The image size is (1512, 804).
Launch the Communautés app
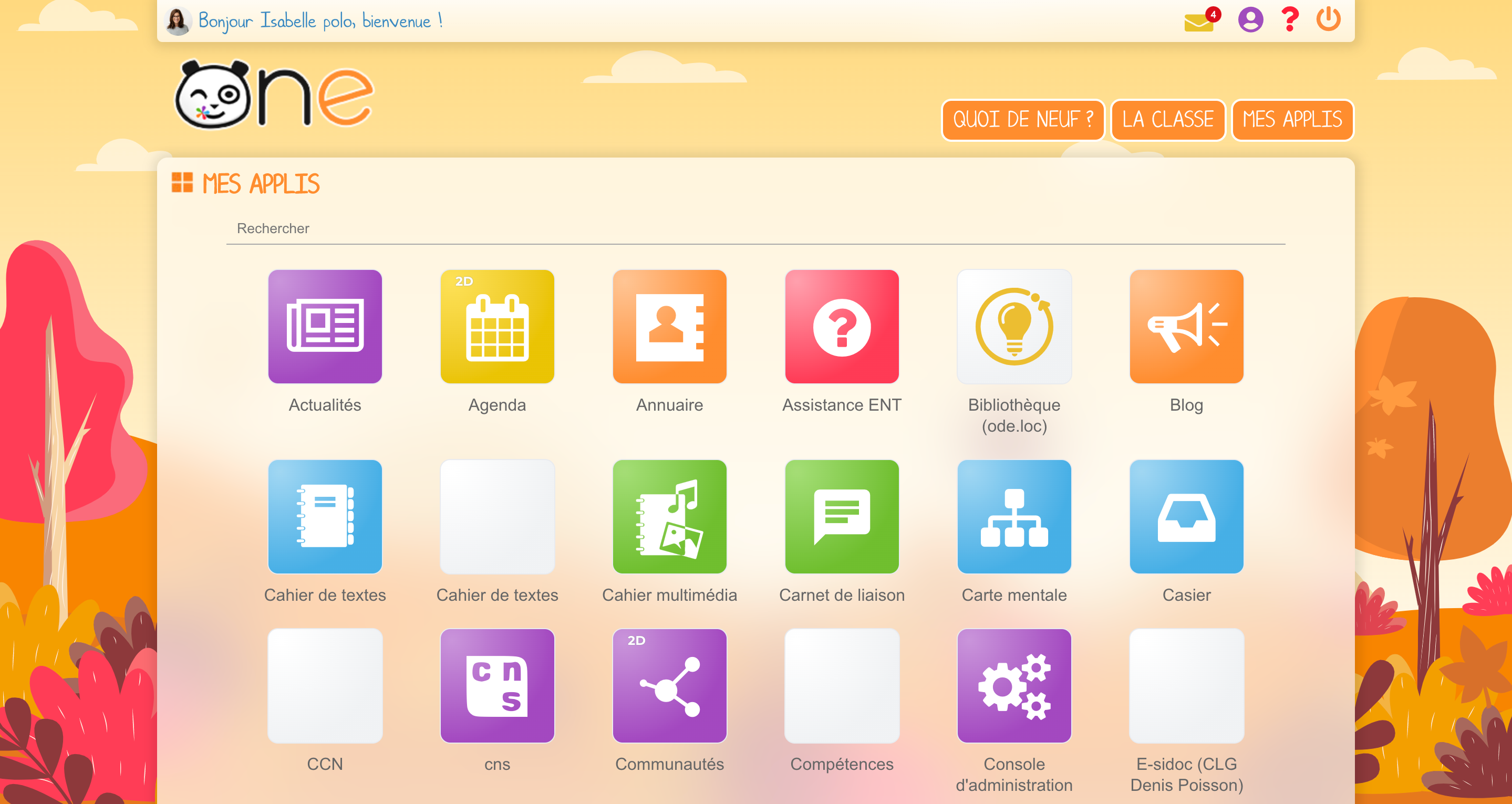(x=670, y=685)
